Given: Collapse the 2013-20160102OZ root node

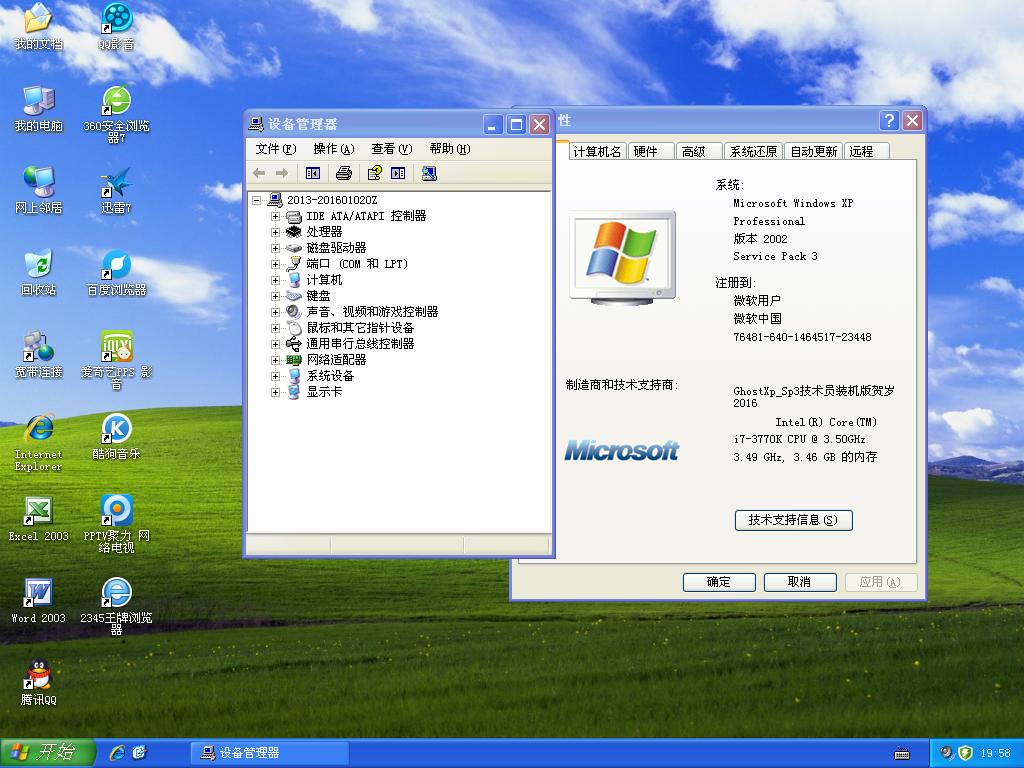Looking at the screenshot, I should (x=257, y=200).
